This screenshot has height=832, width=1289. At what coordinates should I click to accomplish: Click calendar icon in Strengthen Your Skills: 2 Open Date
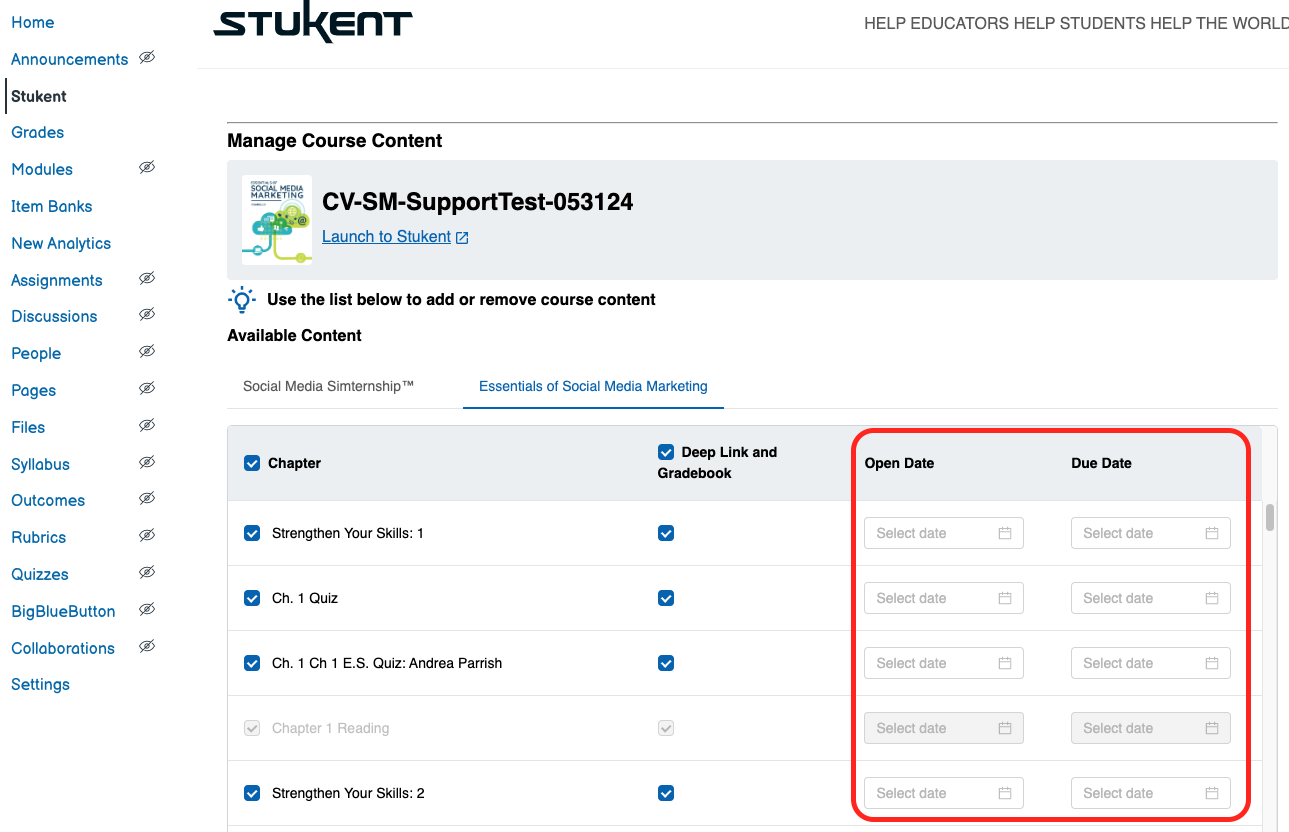(x=1005, y=793)
